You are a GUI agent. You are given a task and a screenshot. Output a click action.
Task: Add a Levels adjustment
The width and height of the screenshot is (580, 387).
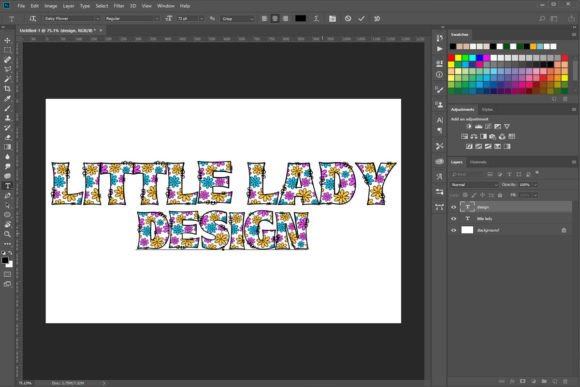[x=479, y=127]
